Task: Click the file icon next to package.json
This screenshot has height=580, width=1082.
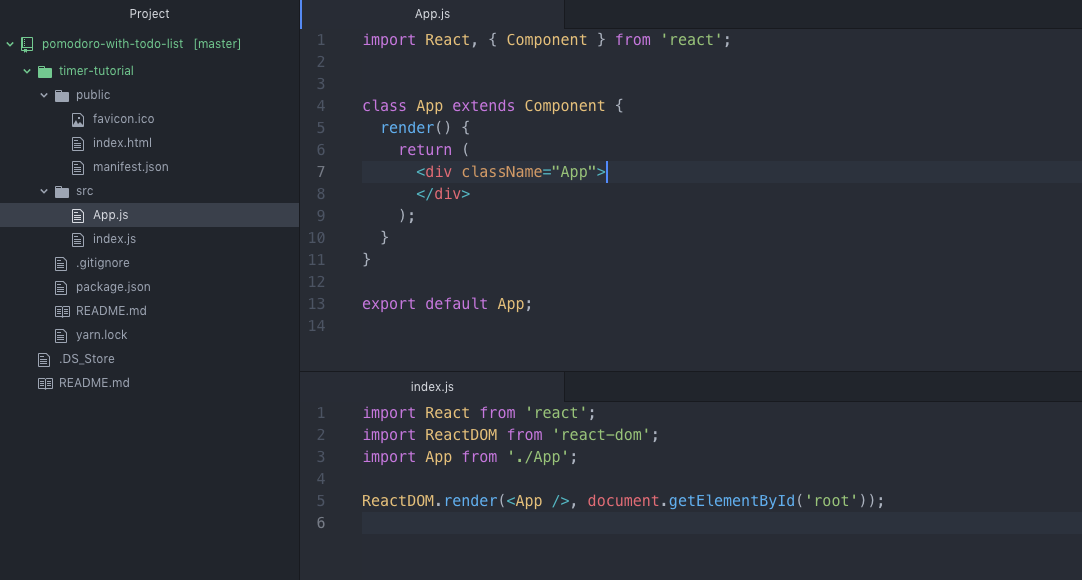Action: 61,286
